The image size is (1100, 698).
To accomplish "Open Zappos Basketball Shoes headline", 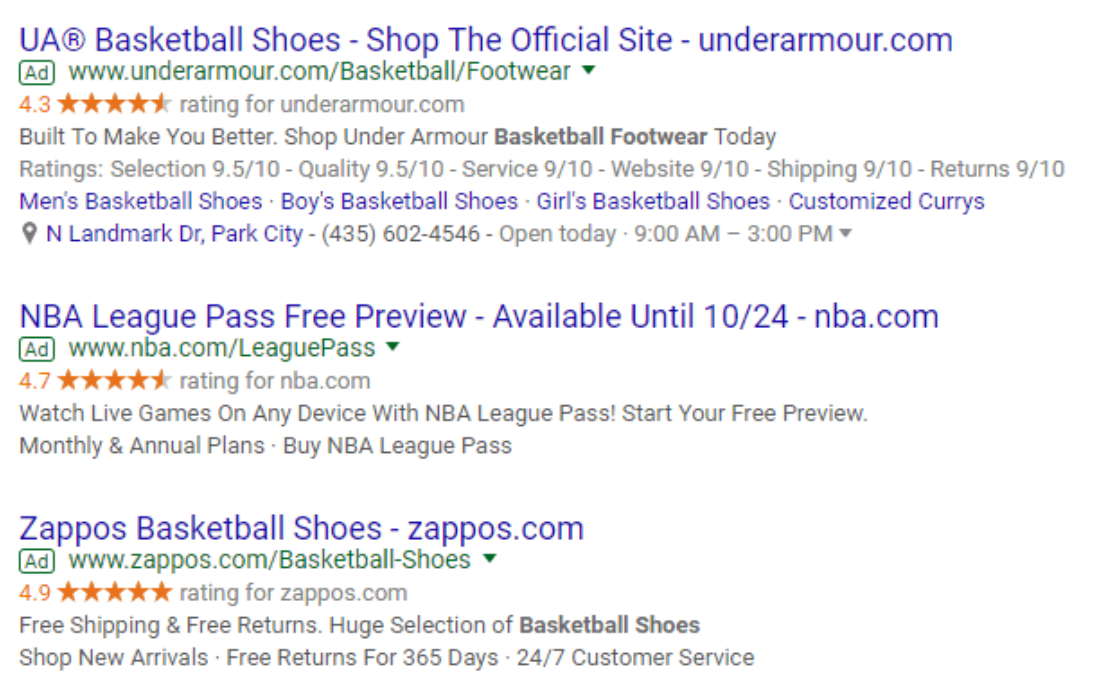I will pyautogui.click(x=302, y=529).
